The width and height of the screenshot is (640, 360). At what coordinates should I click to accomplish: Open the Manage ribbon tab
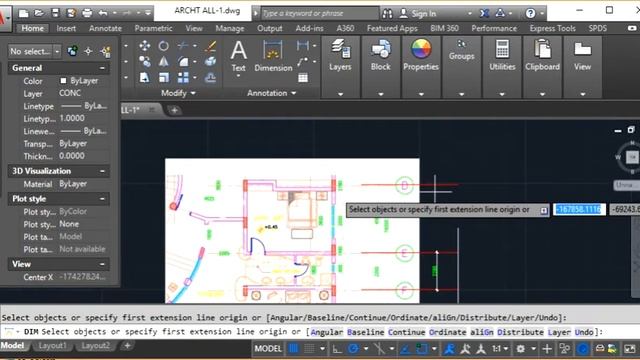tap(230, 28)
